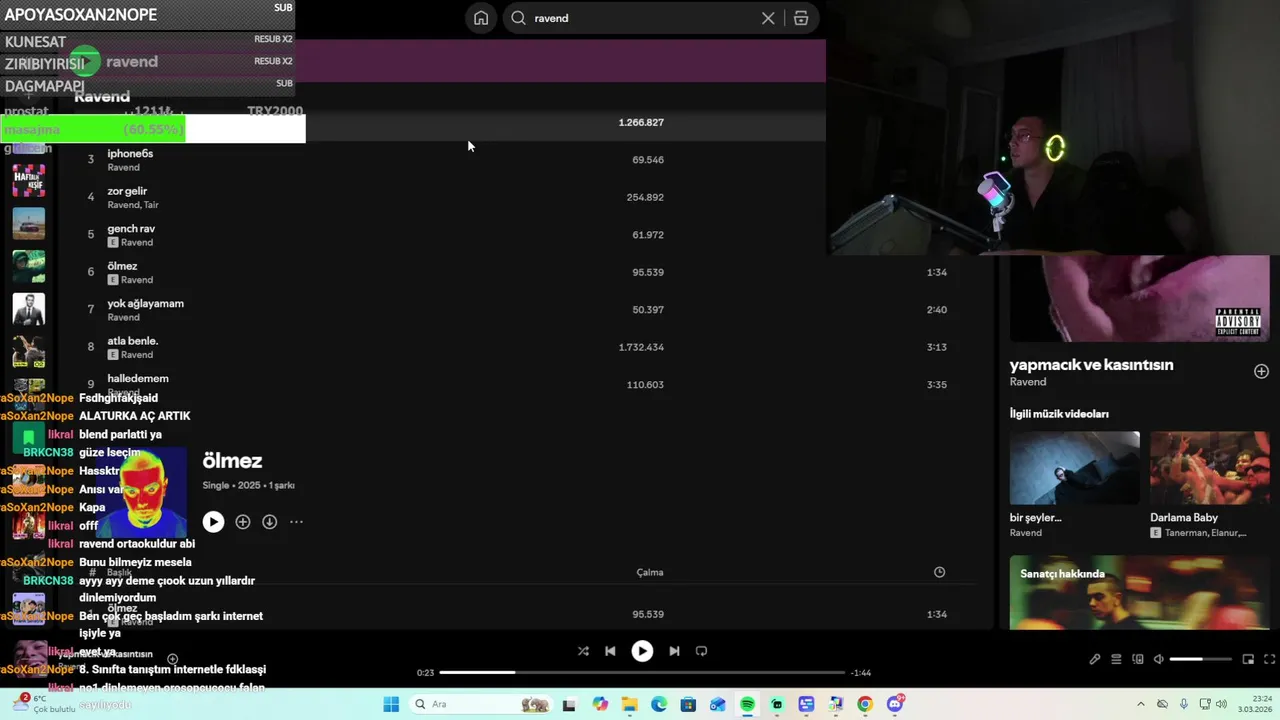The height and width of the screenshot is (720, 1280).
Task: Skip to next track
Action: tap(674, 651)
